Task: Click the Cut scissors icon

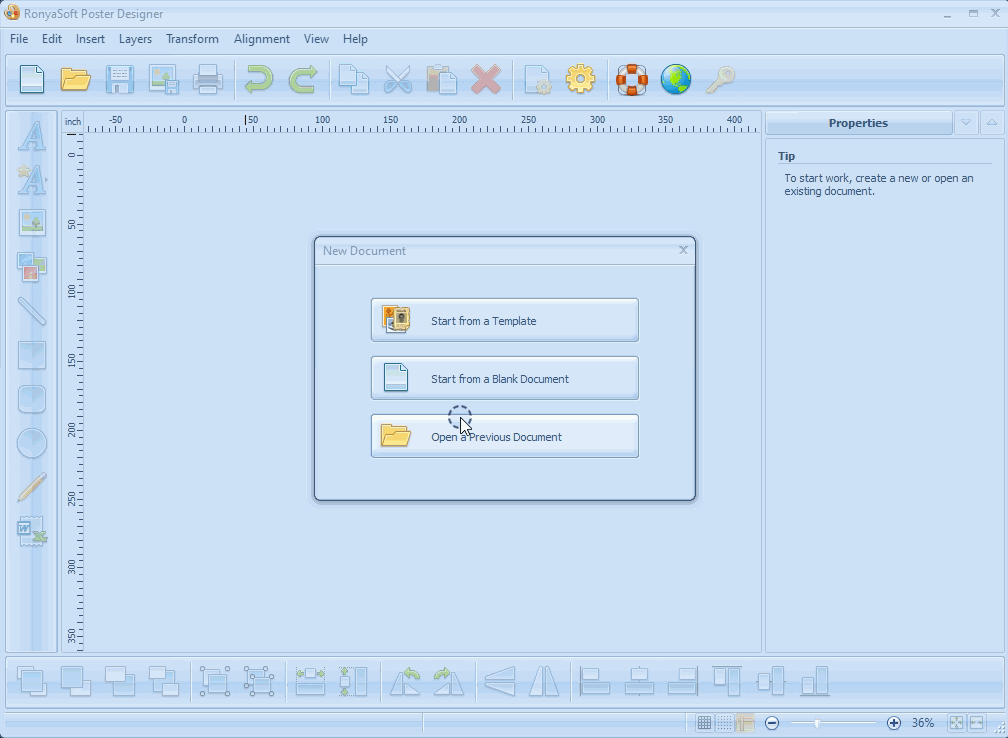Action: (398, 80)
